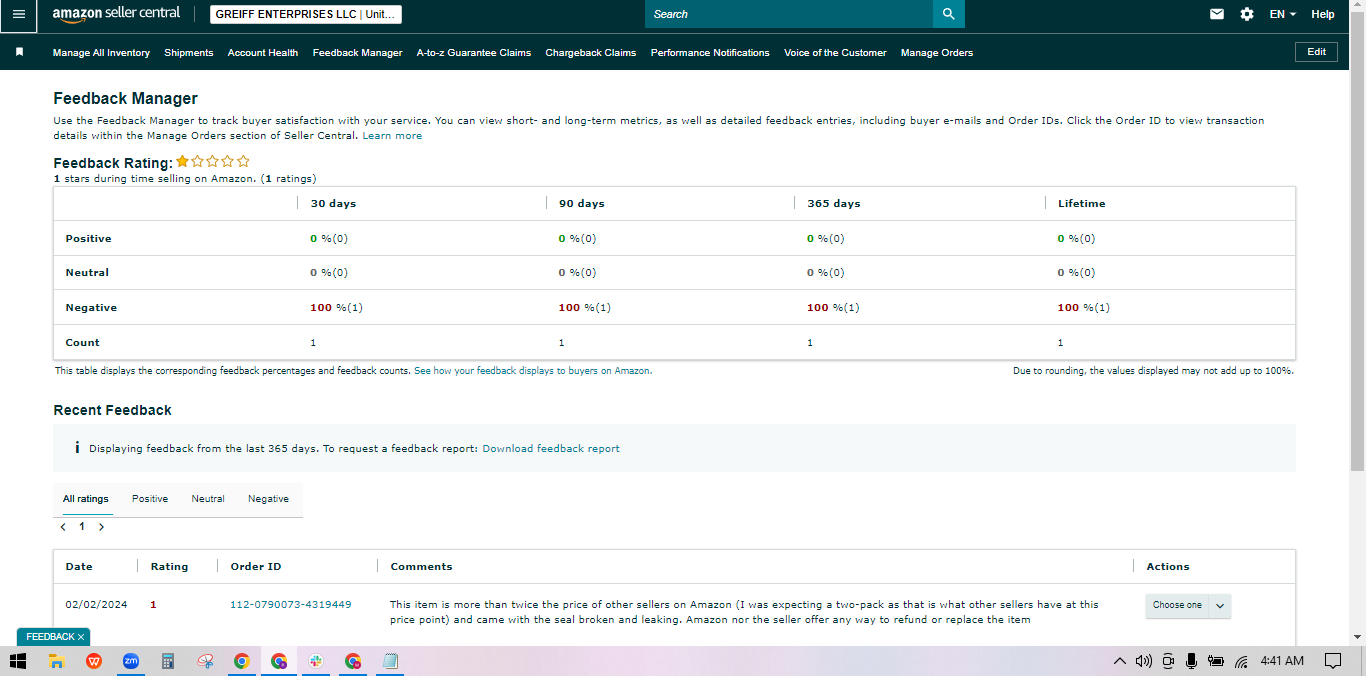Go to Performance Notifications
The width and height of the screenshot is (1366, 676).
point(710,53)
